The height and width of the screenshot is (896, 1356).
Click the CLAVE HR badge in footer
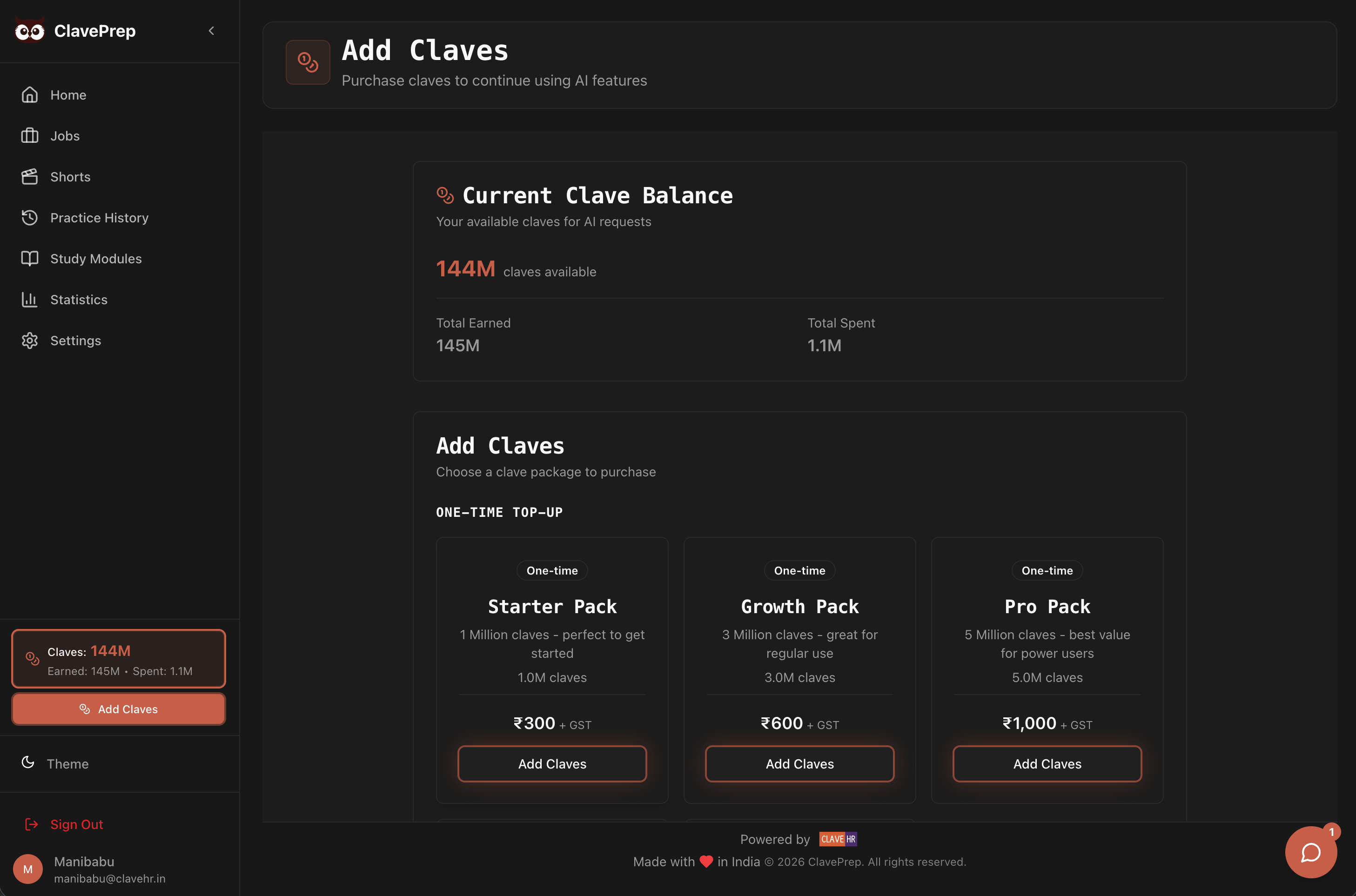[838, 839]
